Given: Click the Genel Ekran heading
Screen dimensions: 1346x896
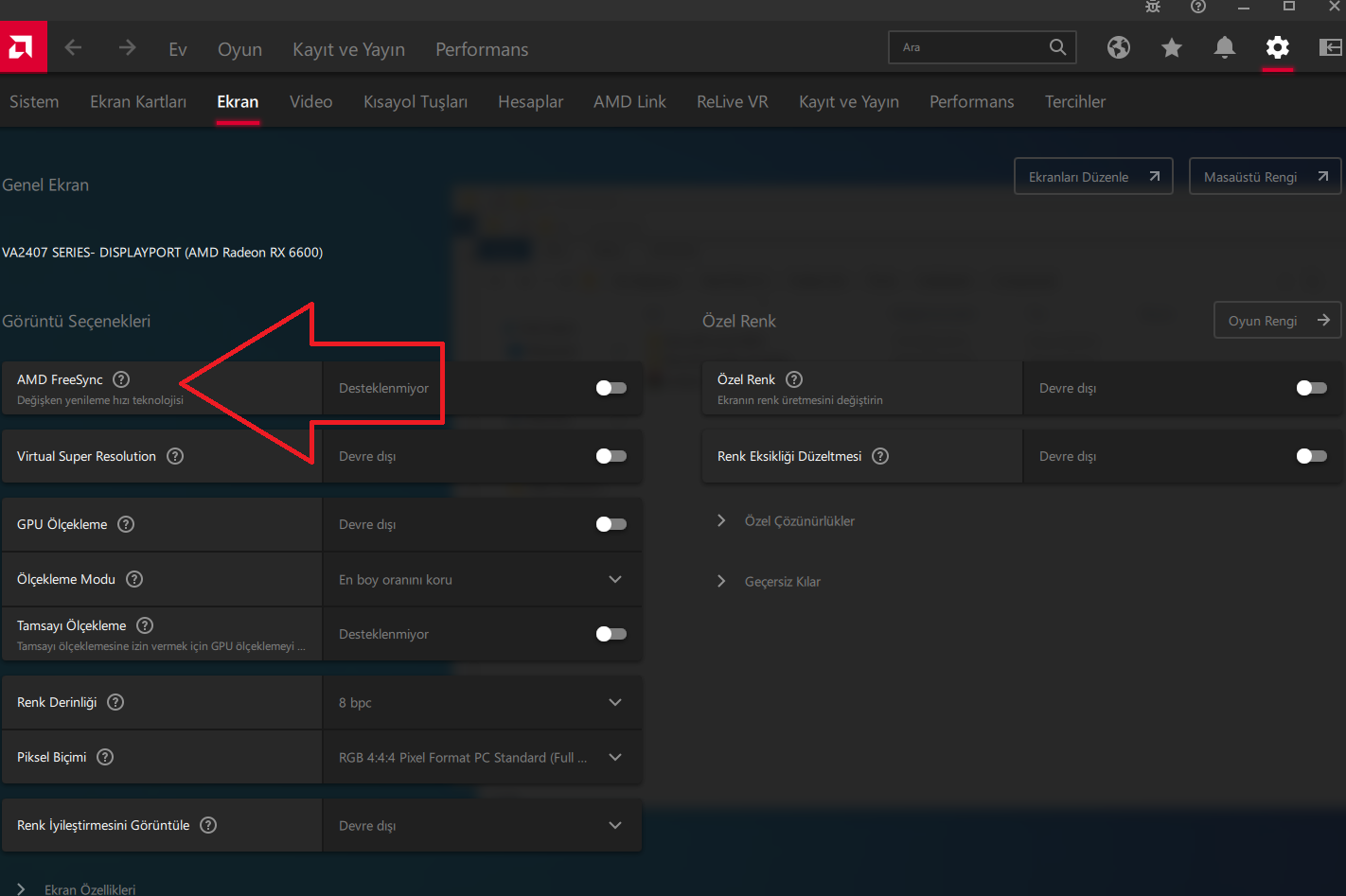Looking at the screenshot, I should pos(45,185).
